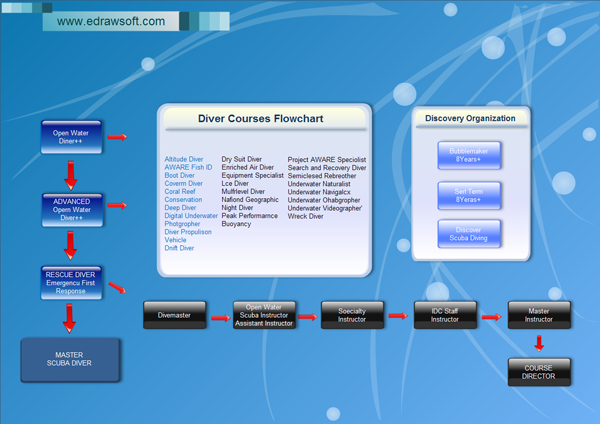Image resolution: width=600 pixels, height=424 pixels.
Task: Click the down arrow above MASTER SCUBA DIVER
Action: click(69, 318)
